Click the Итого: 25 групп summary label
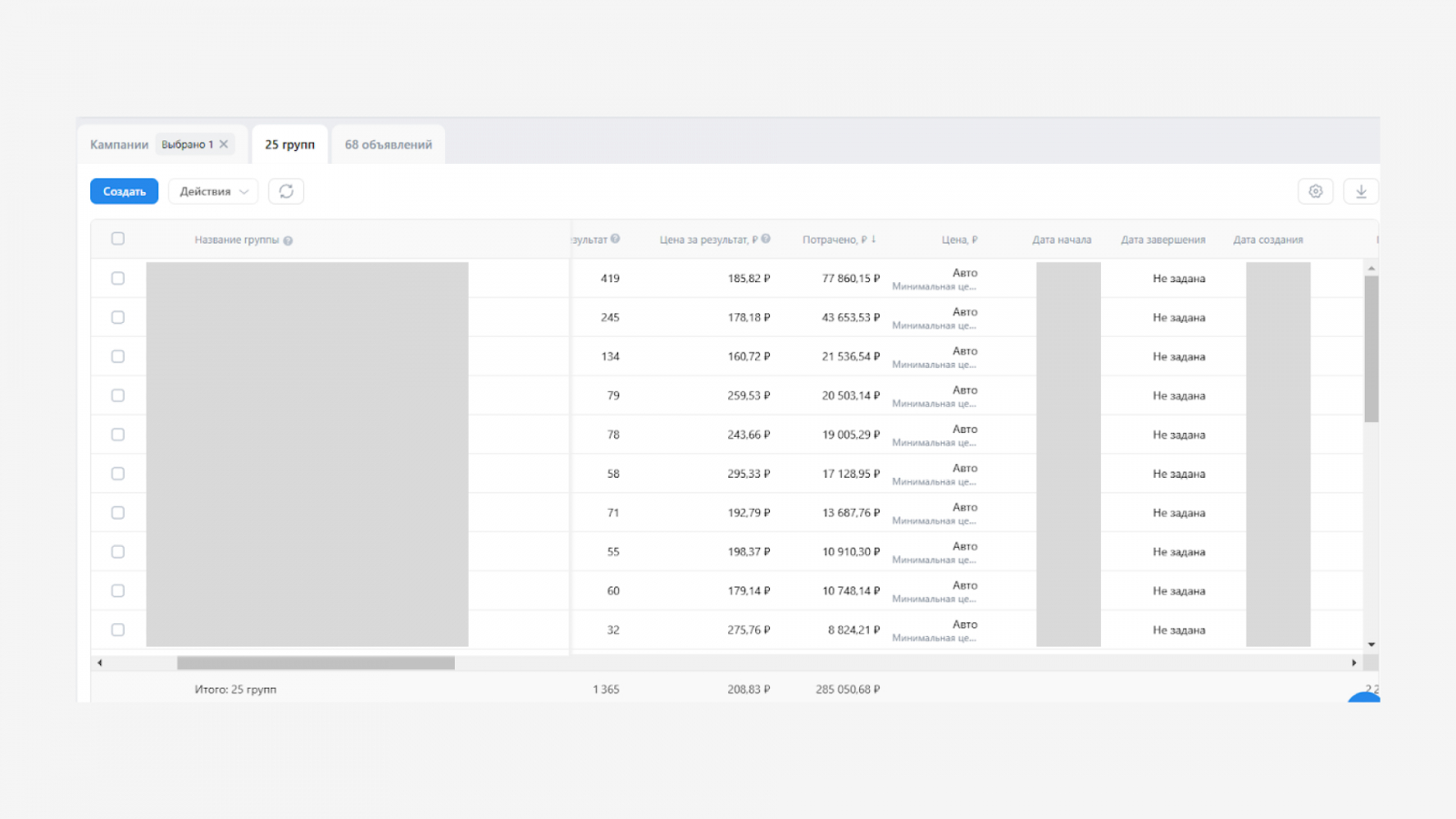Viewport: 1456px width, 819px height. tap(235, 690)
